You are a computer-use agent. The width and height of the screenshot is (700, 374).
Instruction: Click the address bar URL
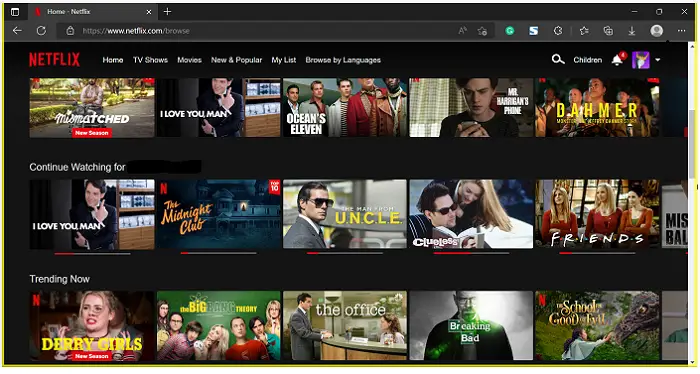point(136,31)
